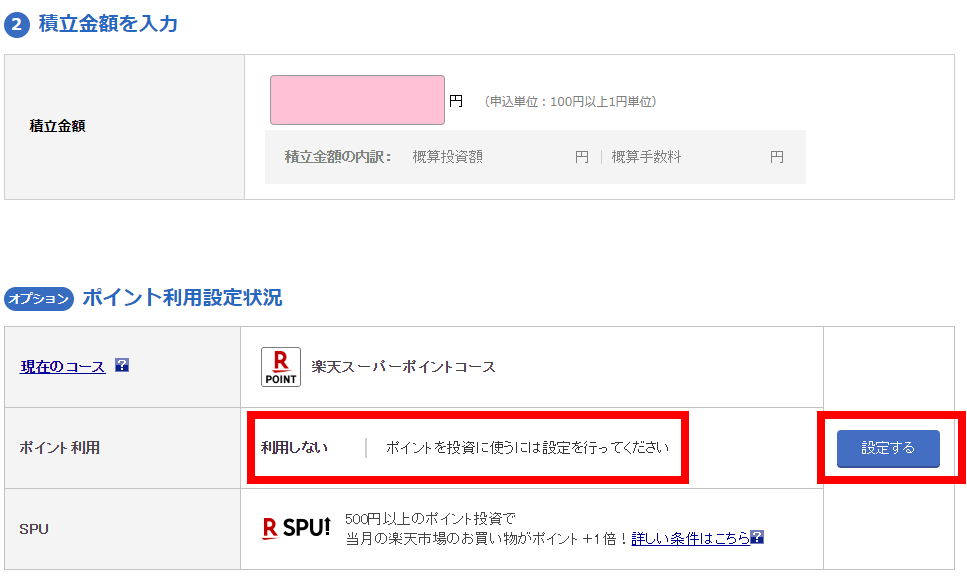
Task: Click the 概算手数料 label
Action: click(x=646, y=157)
